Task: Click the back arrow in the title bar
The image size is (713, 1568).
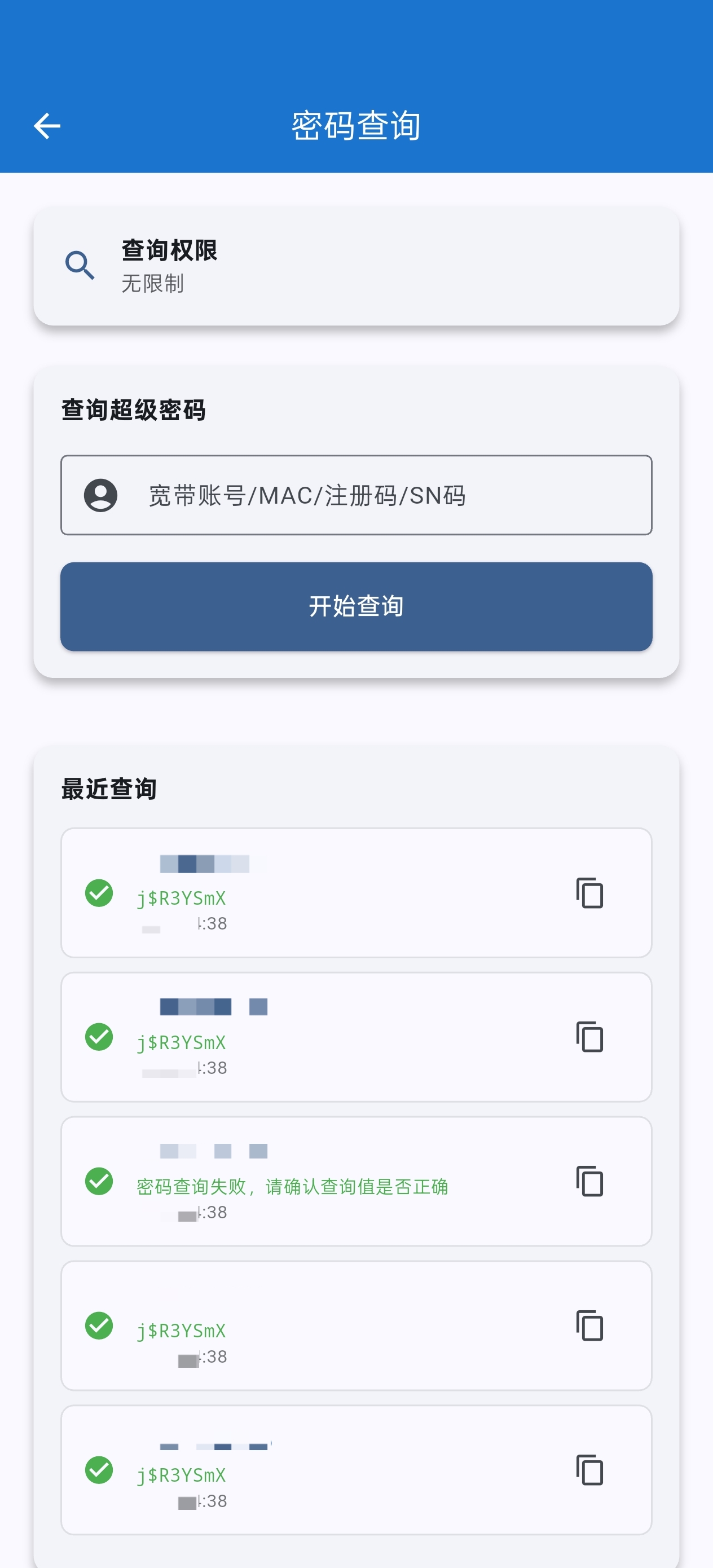Action: click(46, 125)
